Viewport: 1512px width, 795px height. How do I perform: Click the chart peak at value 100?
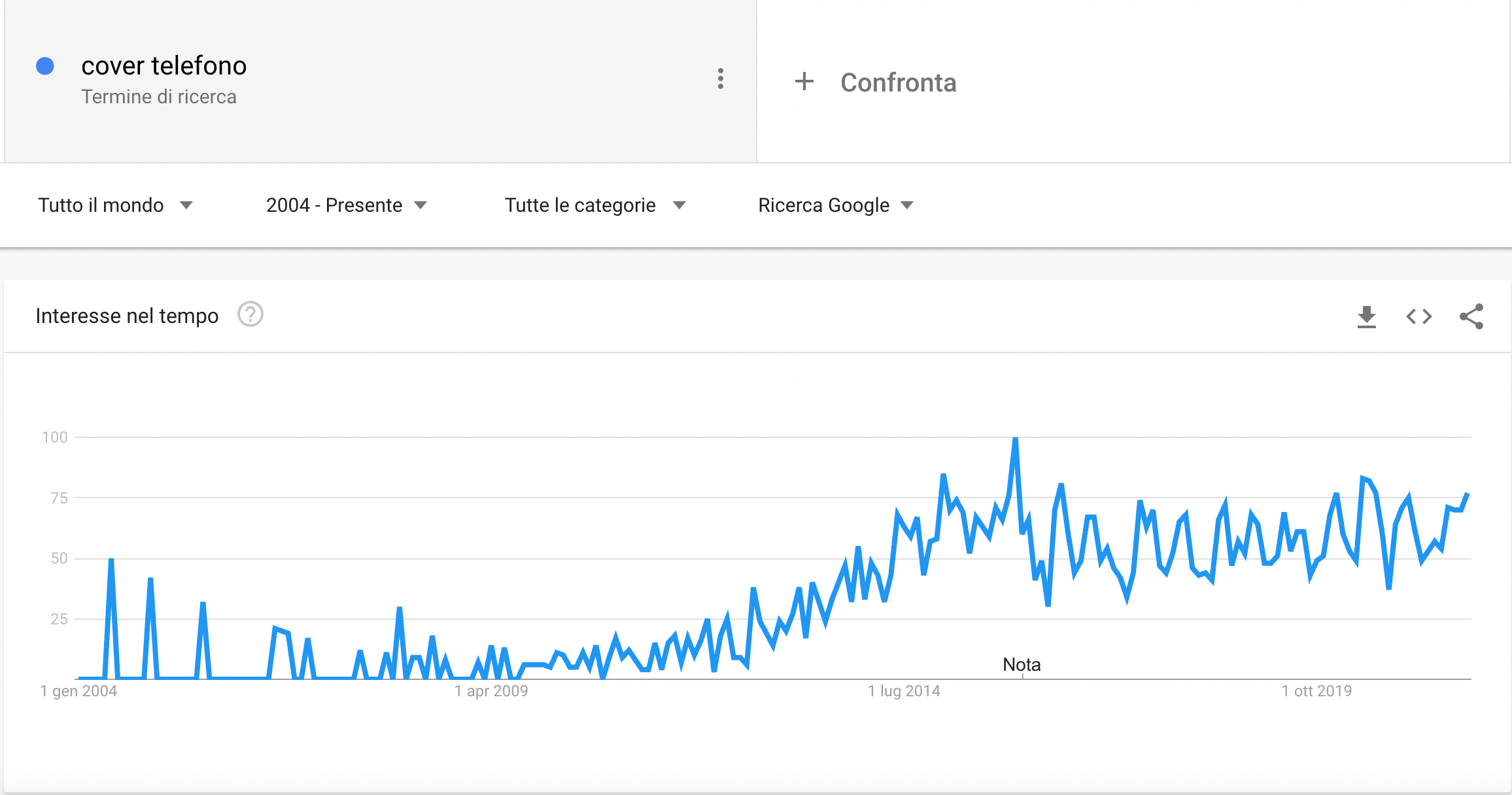click(x=1015, y=439)
